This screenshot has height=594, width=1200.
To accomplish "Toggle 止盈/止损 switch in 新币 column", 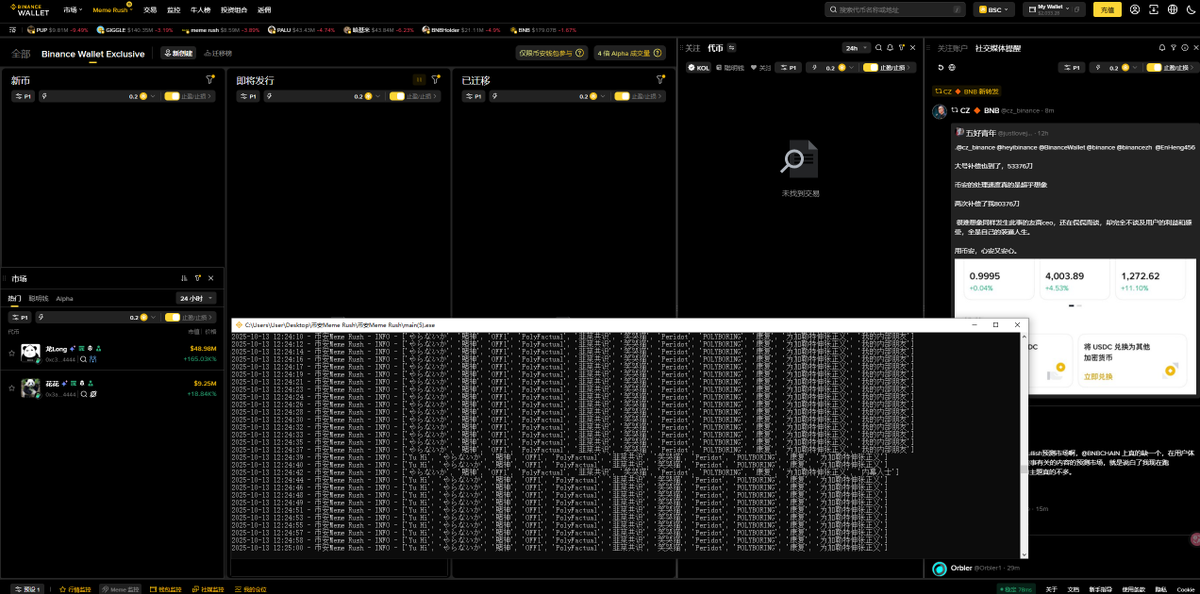I will click(172, 97).
